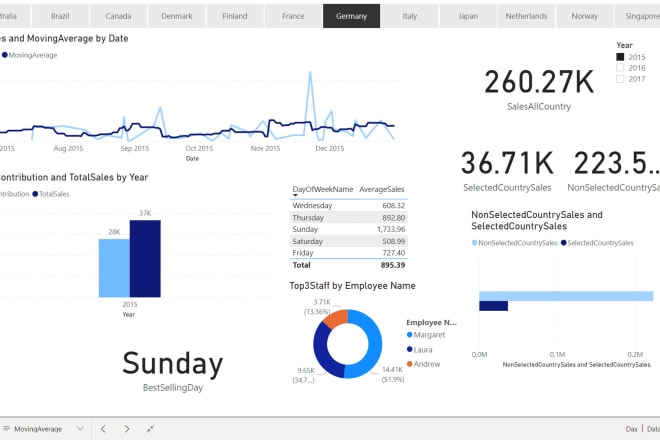The height and width of the screenshot is (440, 660).
Task: Click the dark blue 37K bar
Action: point(145,259)
